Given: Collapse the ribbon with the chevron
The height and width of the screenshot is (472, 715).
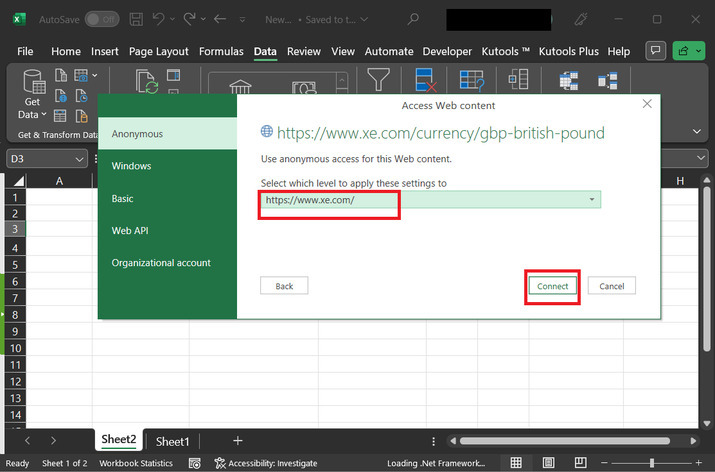Looking at the screenshot, I should coord(697,131).
